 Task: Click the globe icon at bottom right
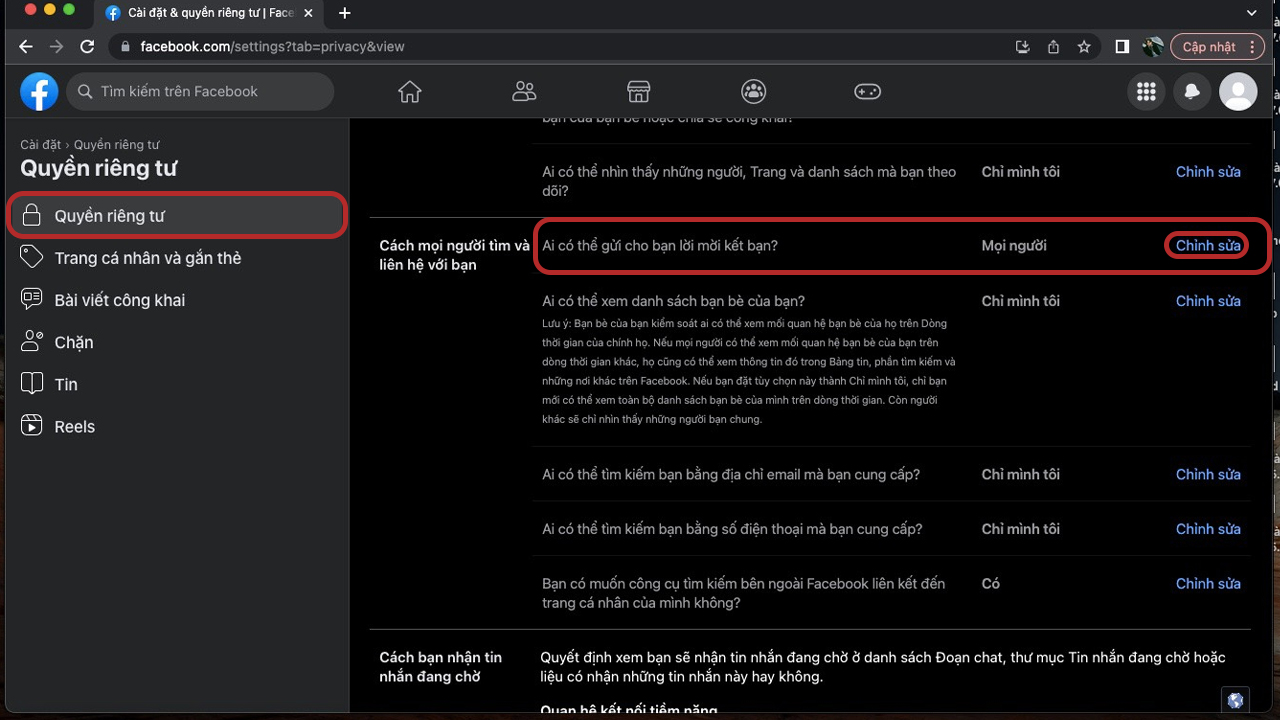[1236, 701]
